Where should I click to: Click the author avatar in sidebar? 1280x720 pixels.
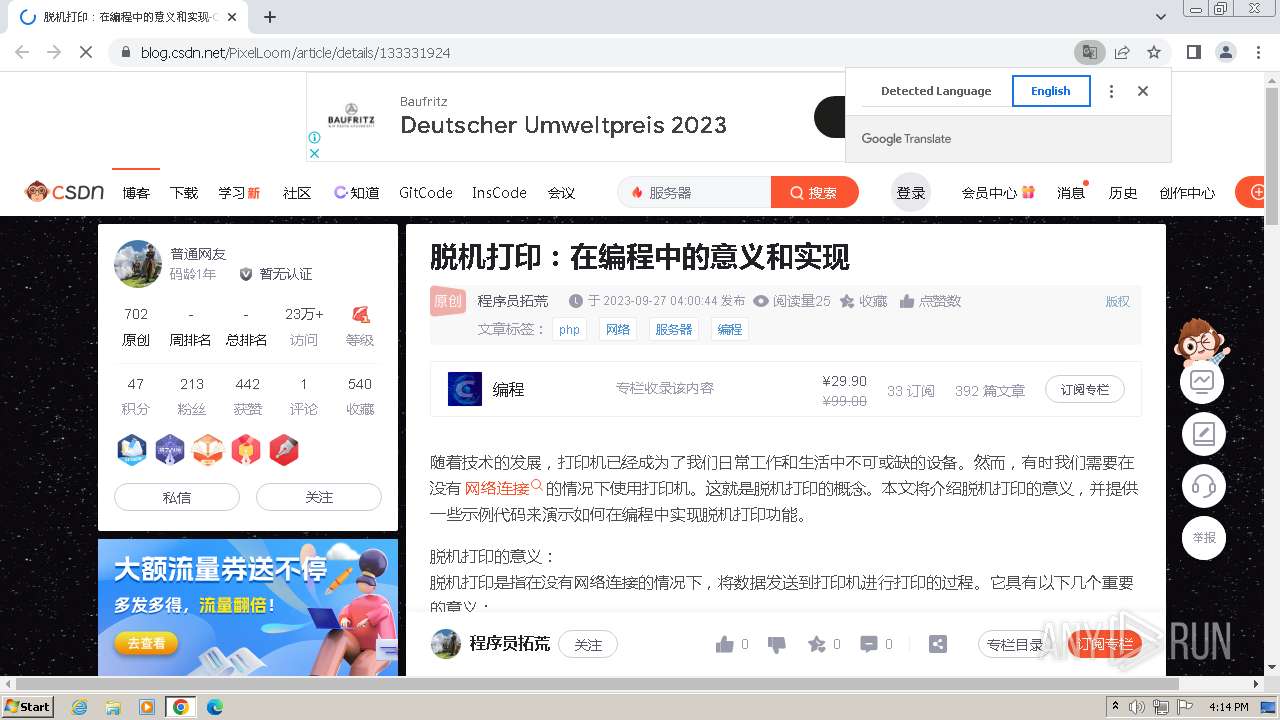coord(138,264)
